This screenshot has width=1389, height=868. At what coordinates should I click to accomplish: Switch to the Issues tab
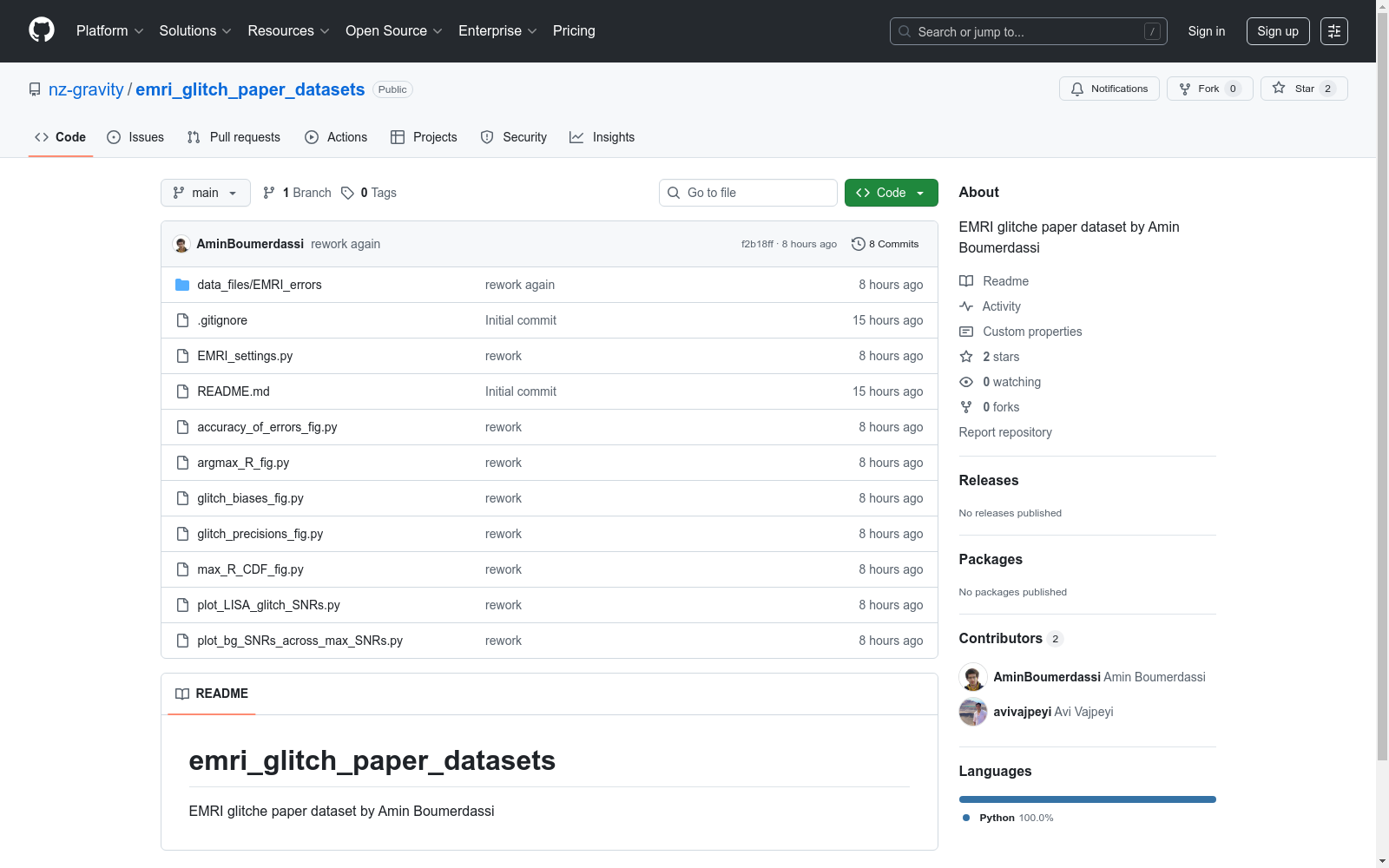pos(135,137)
